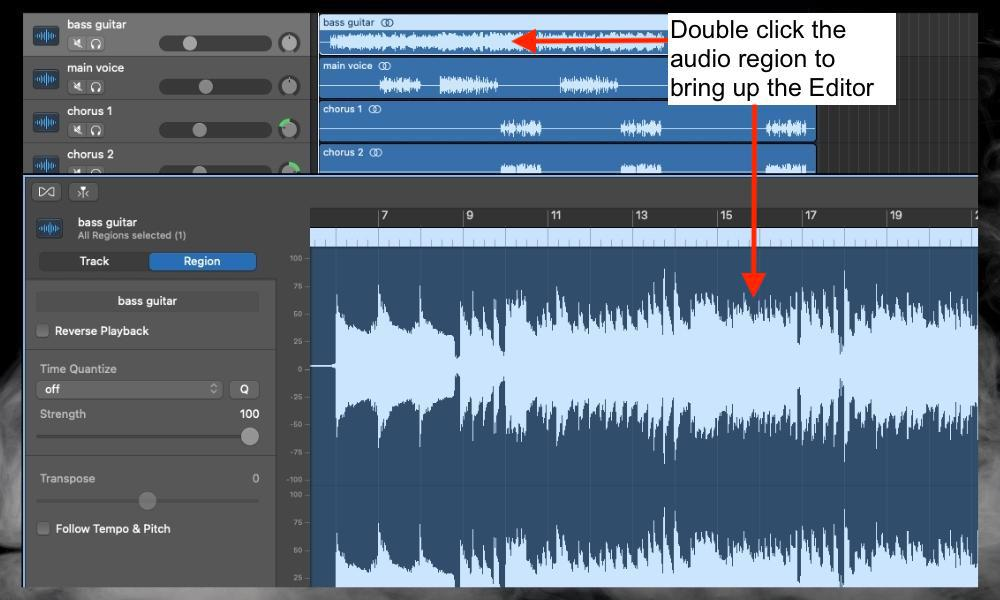The width and height of the screenshot is (1000, 600).
Task: Enable Follow Tempo & Pitch checkbox
Action: pyautogui.click(x=43, y=528)
